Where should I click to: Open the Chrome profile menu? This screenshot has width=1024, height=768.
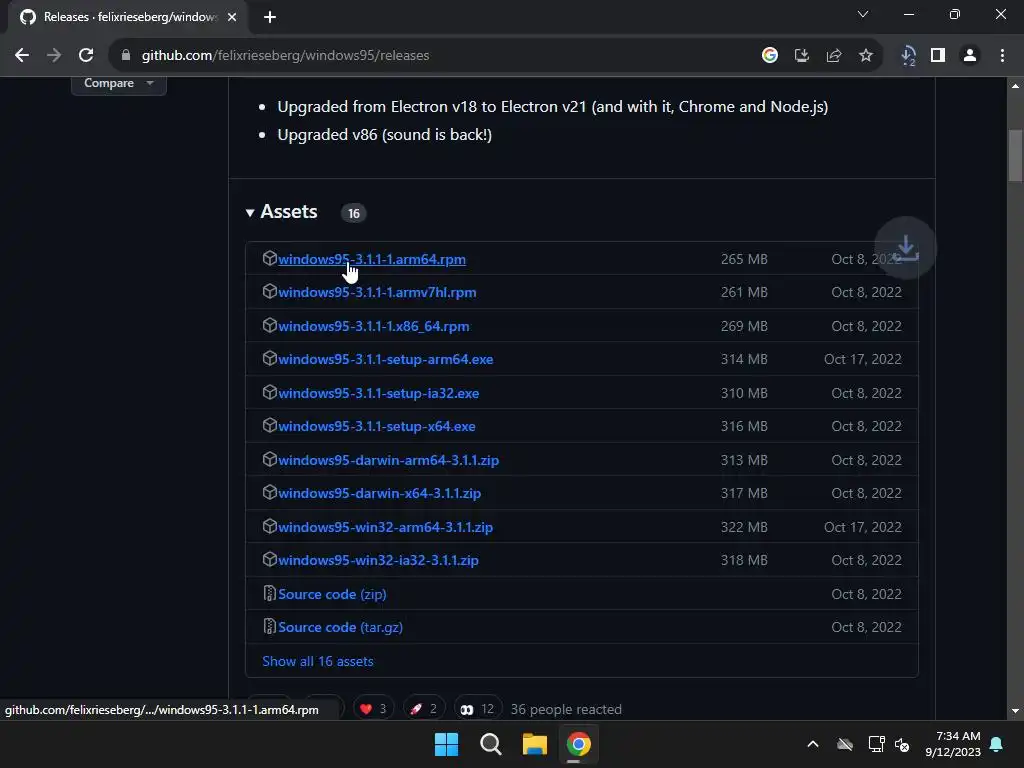click(970, 56)
